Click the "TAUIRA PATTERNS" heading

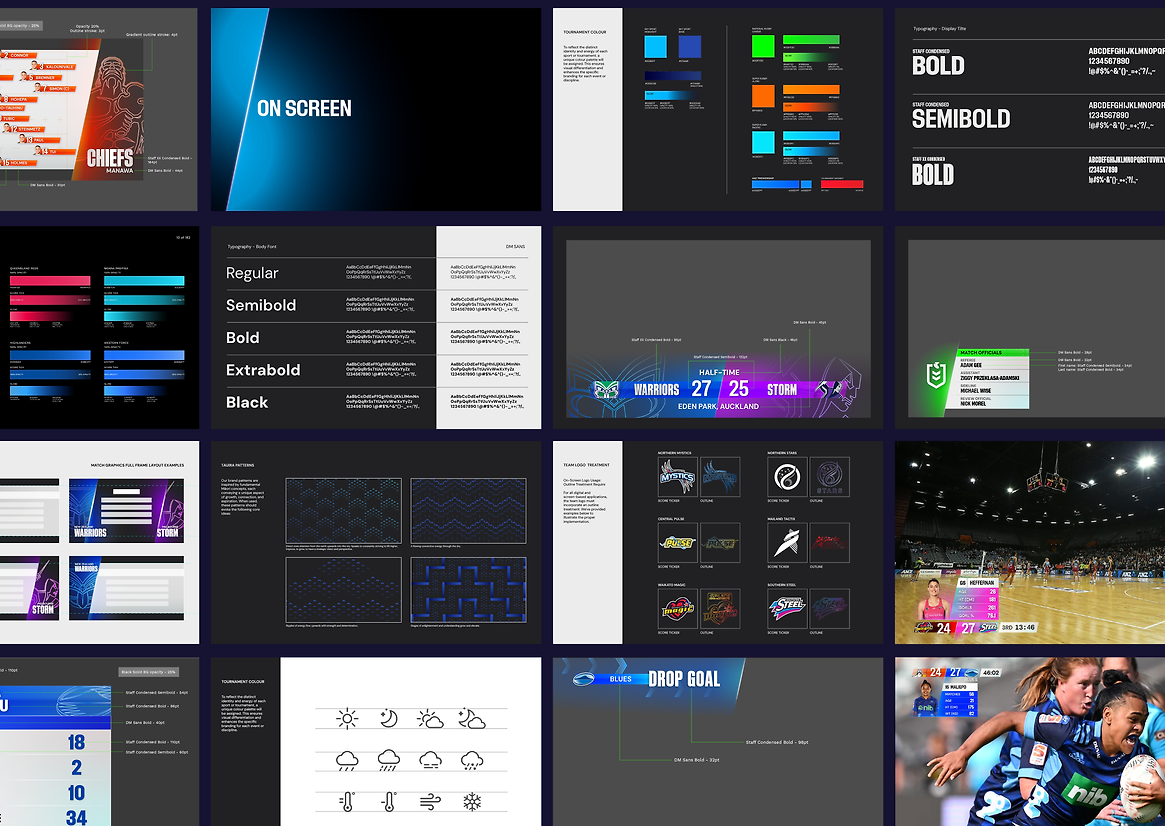238,465
